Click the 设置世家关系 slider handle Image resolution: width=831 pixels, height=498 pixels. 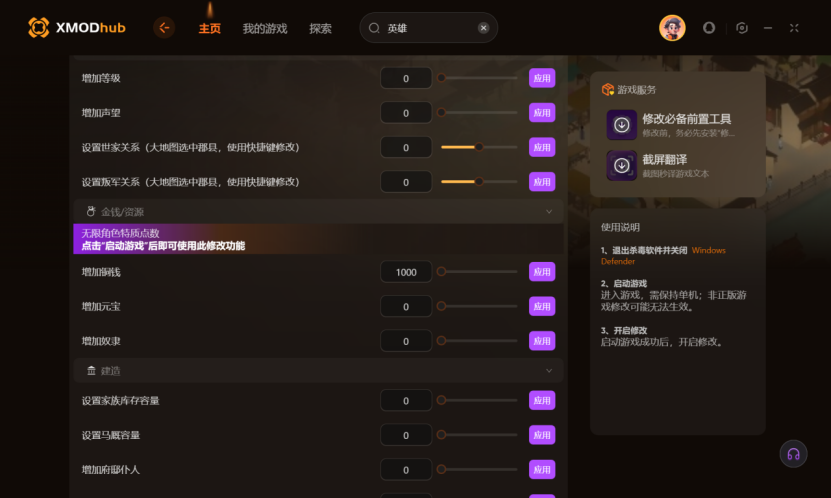pyautogui.click(x=479, y=147)
